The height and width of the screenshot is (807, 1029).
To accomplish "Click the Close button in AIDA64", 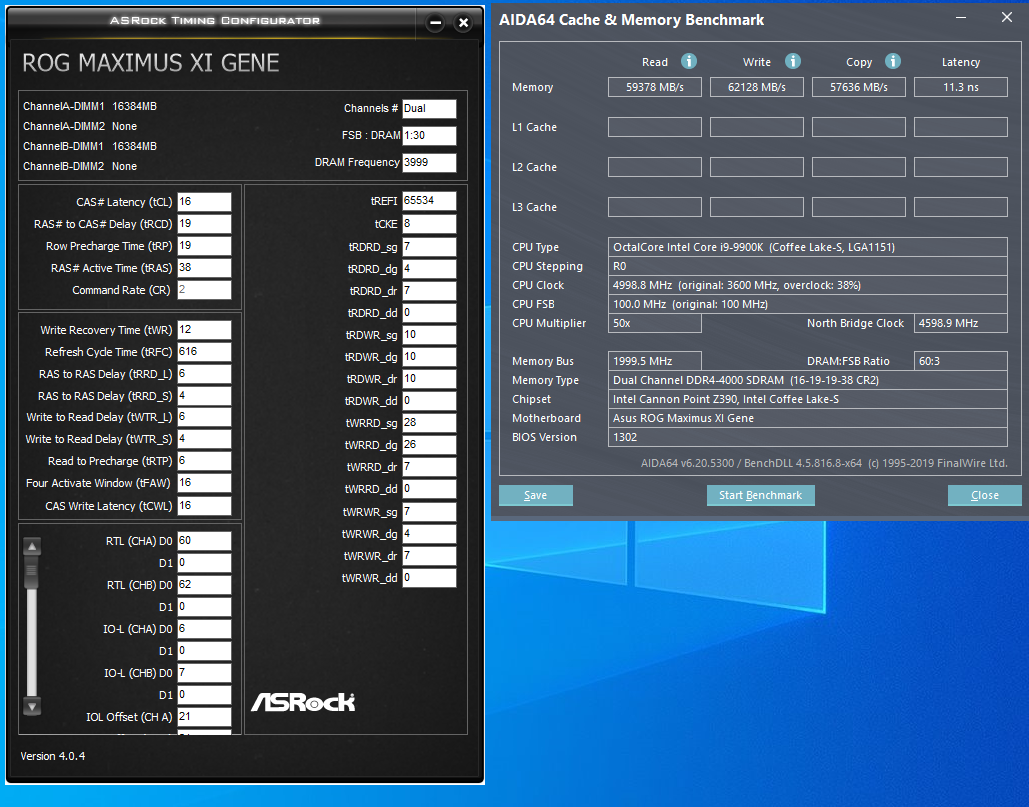I will click(984, 495).
